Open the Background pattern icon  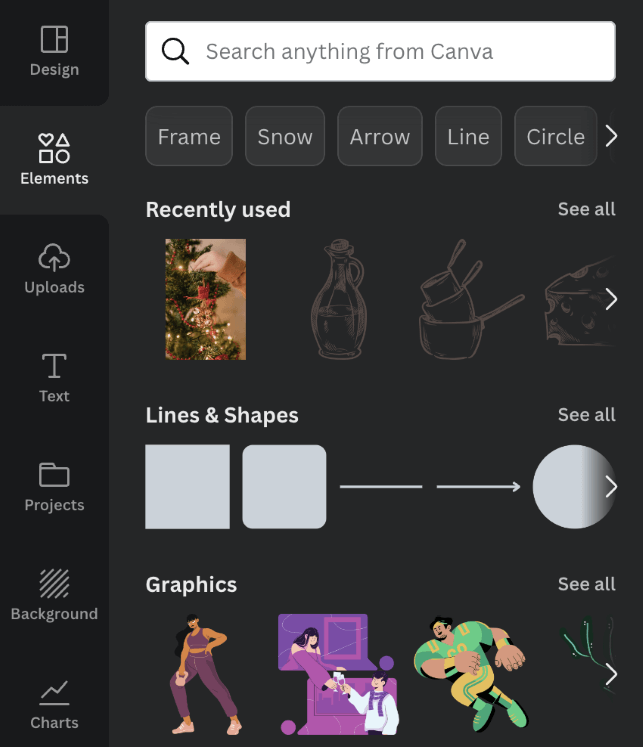click(54, 584)
